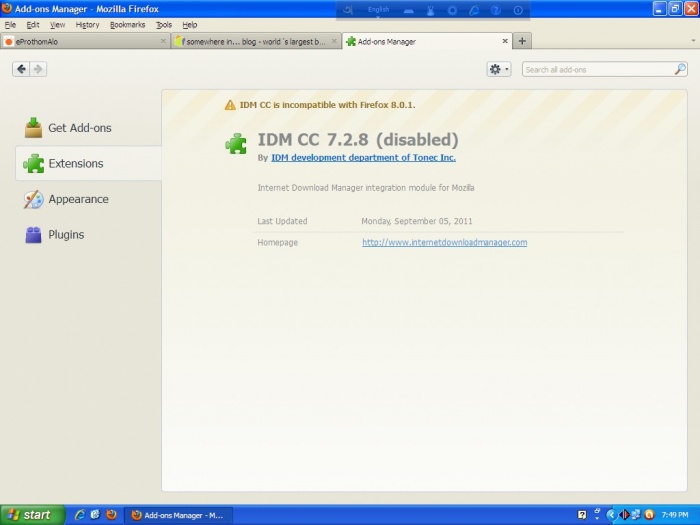The width and height of the screenshot is (700, 525).
Task: Click the help icon in system tray
Action: 582,515
